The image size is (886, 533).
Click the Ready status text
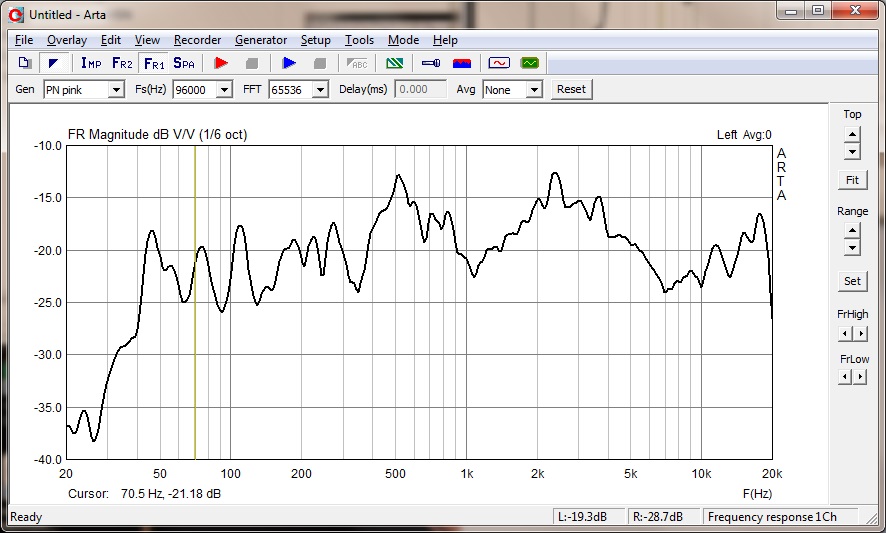click(x=26, y=517)
